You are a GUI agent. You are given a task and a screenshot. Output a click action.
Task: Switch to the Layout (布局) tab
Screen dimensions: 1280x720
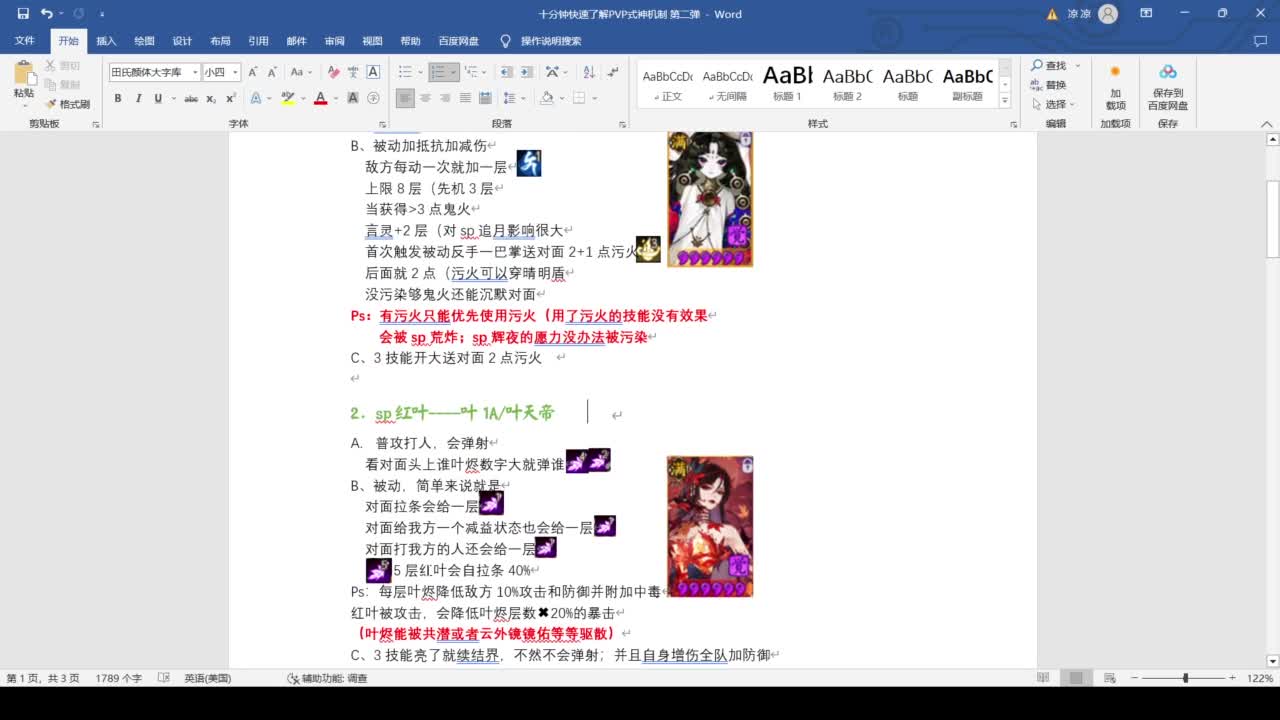tap(220, 41)
